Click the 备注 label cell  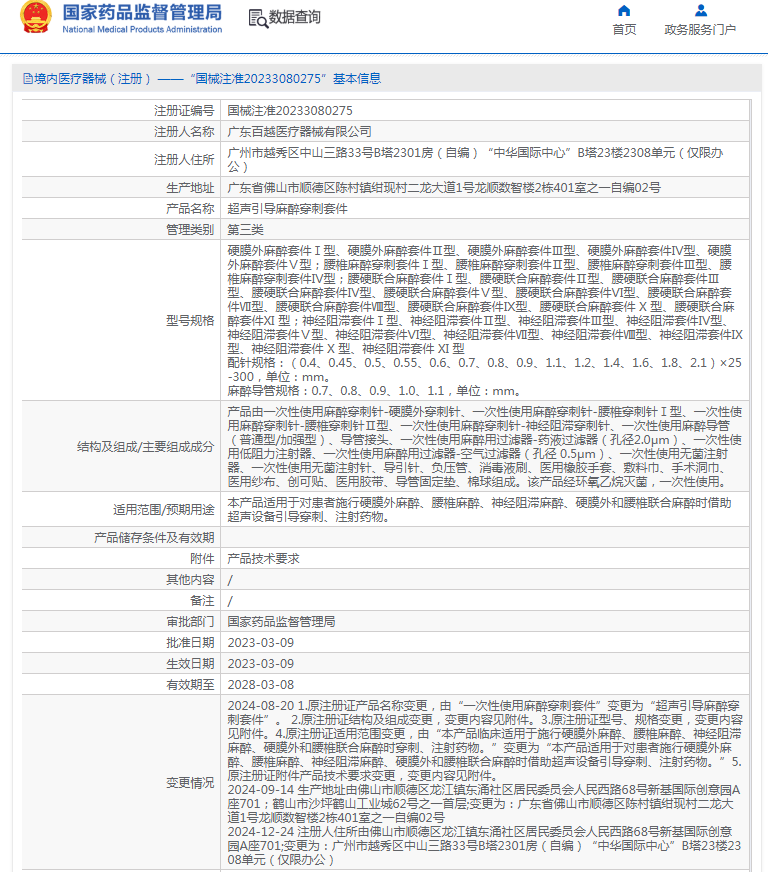click(x=121, y=601)
